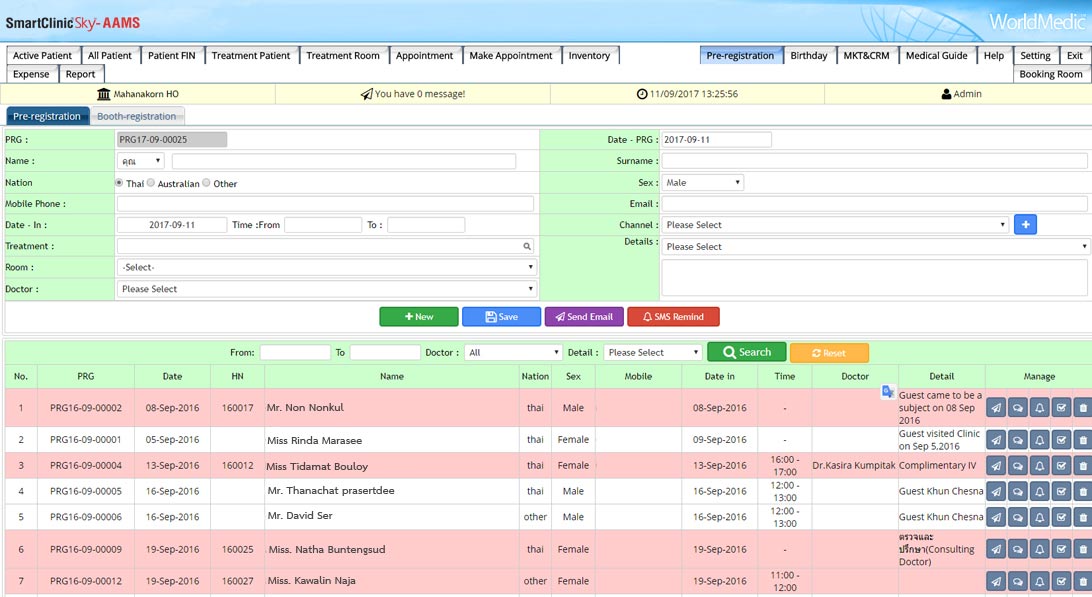Image resolution: width=1092 pixels, height=597 pixels.
Task: Click the Mobile Phone input field
Action: point(325,204)
